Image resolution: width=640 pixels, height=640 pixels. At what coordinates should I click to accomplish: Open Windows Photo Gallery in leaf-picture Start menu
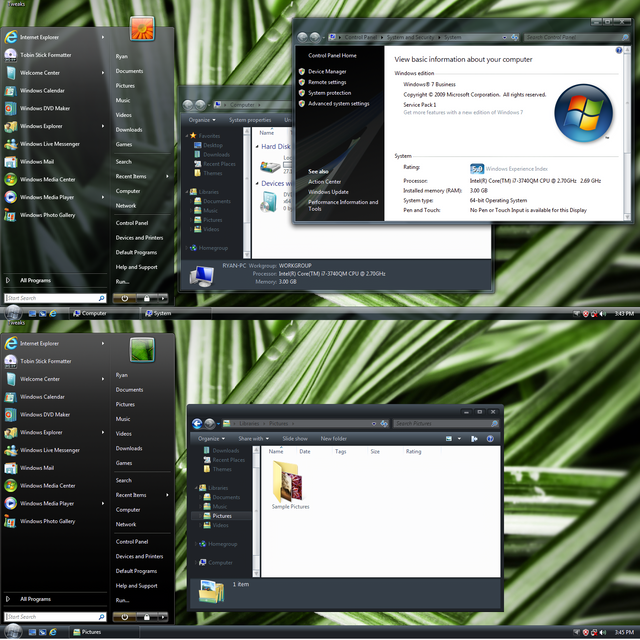[x=53, y=521]
